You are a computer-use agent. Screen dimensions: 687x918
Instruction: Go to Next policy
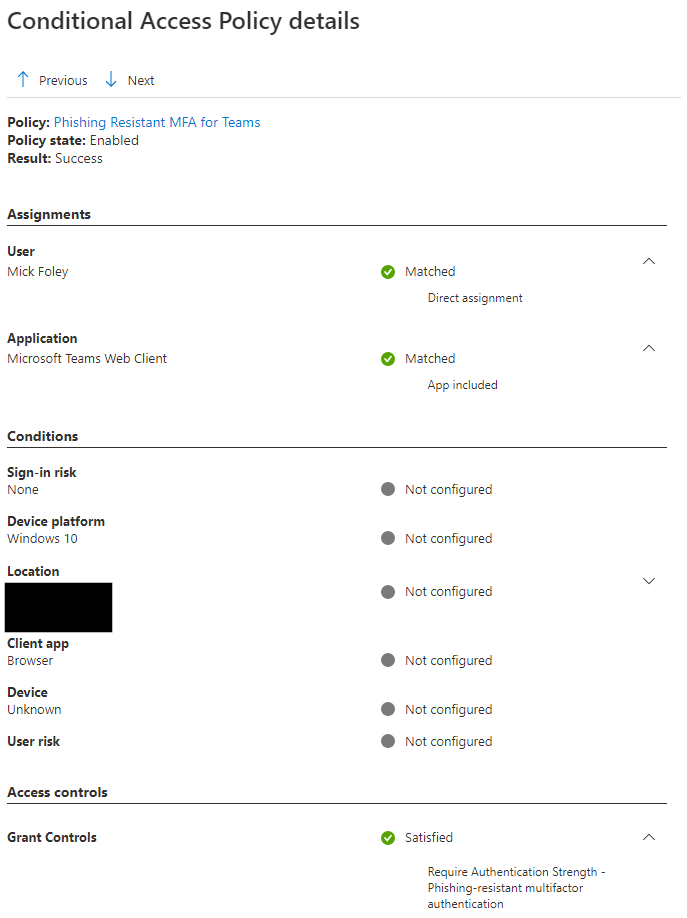click(x=141, y=81)
